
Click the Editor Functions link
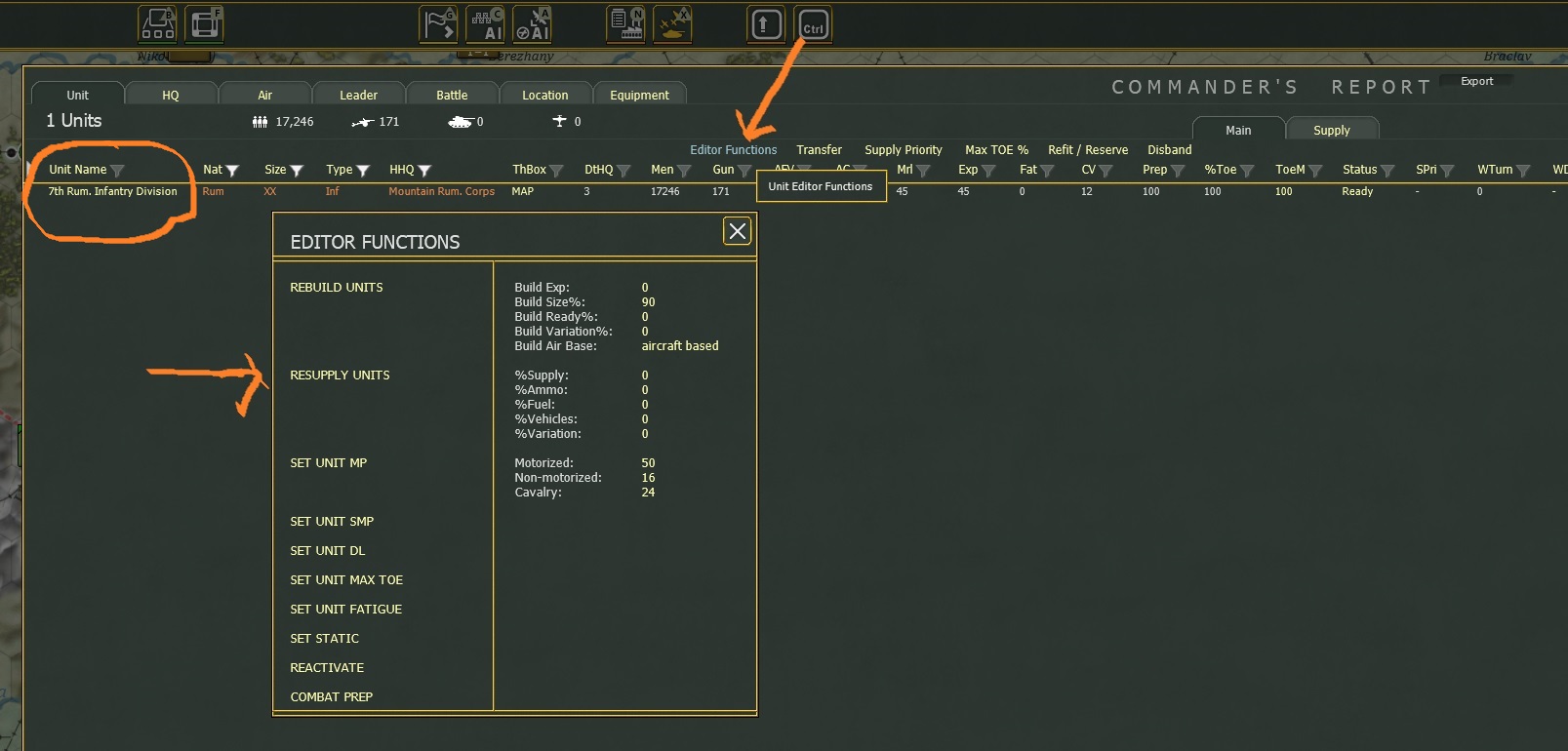[x=734, y=150]
